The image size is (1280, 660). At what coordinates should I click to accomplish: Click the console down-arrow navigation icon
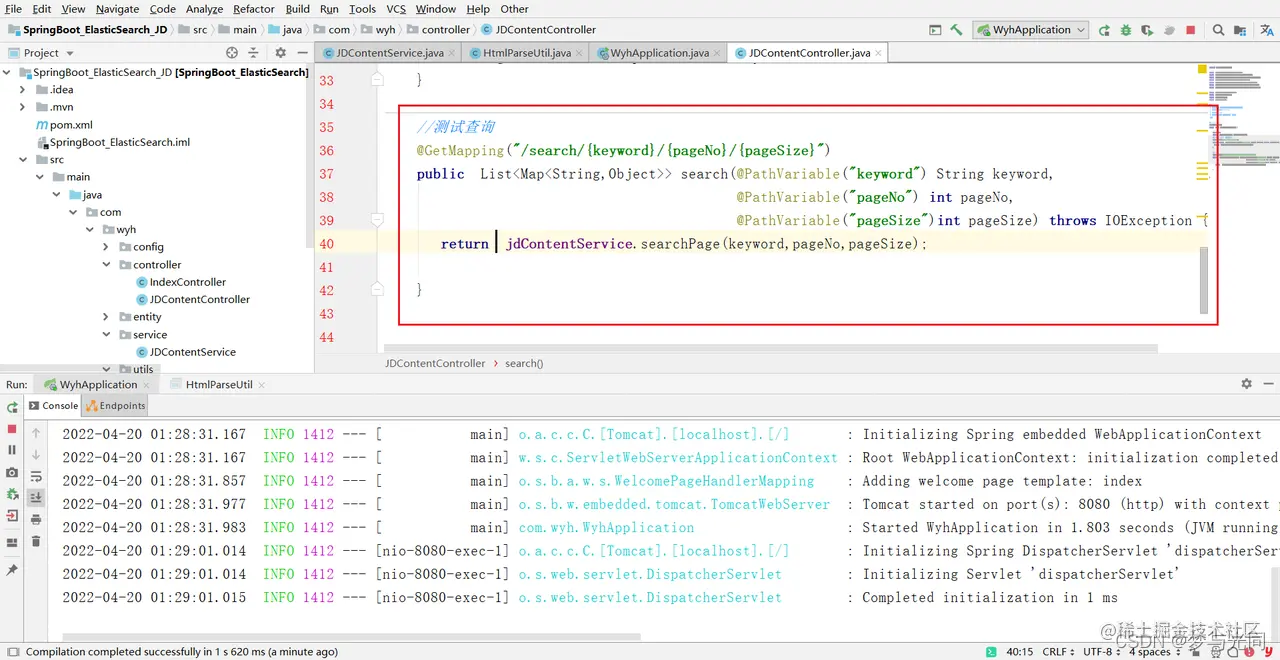tap(36, 456)
